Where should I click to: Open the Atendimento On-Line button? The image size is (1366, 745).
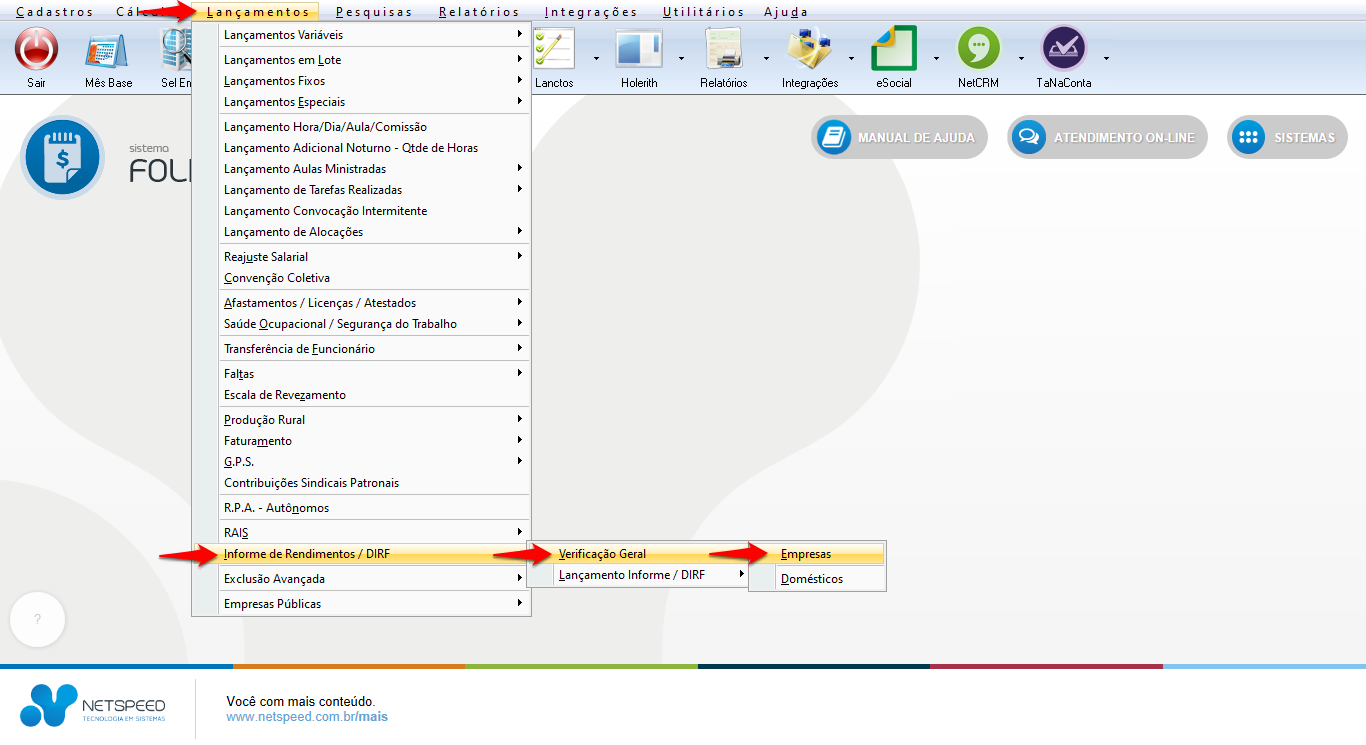click(1107, 138)
